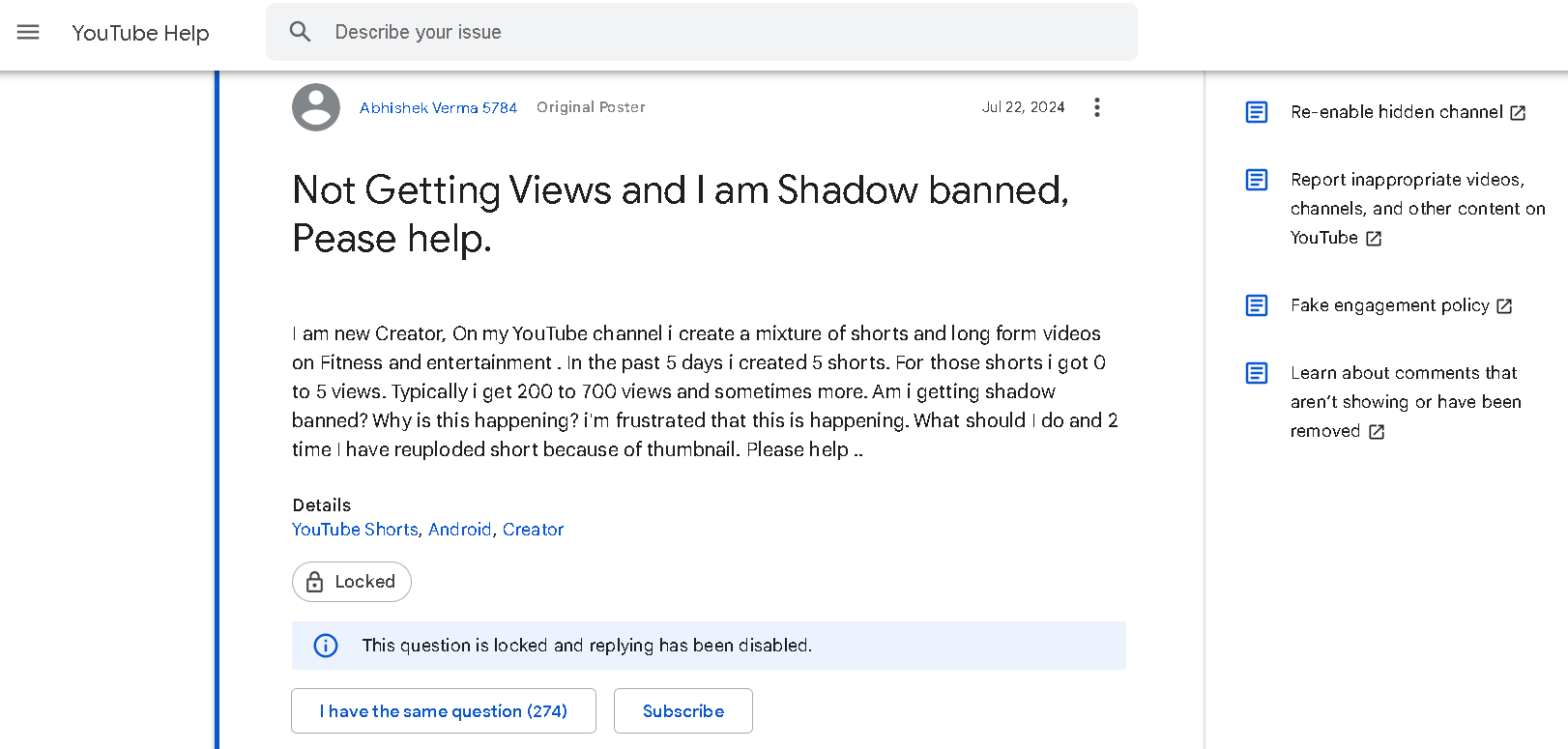Screen dimensions: 1568x749
Task: Click the info icon in locked notice
Action: pyautogui.click(x=326, y=646)
